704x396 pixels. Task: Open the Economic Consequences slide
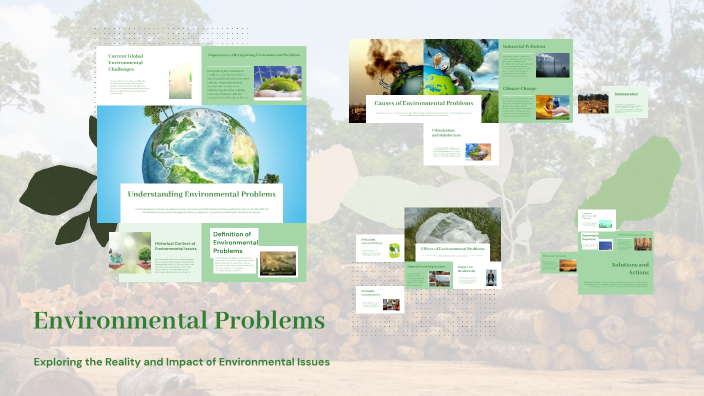pos(380,299)
